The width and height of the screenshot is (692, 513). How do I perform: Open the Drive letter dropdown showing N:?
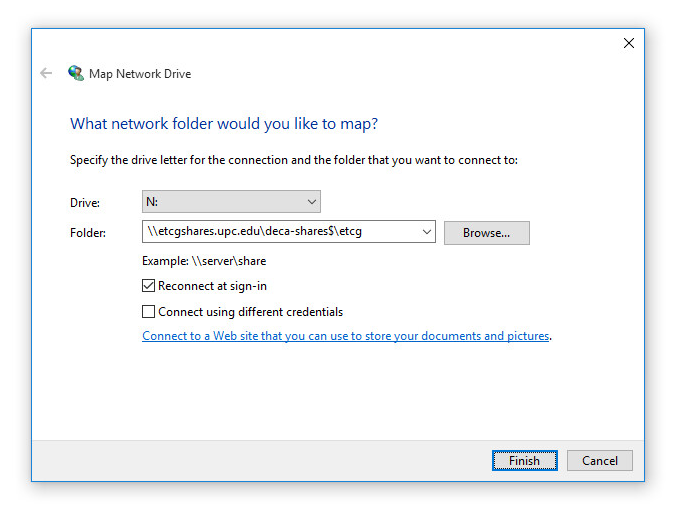(231, 202)
